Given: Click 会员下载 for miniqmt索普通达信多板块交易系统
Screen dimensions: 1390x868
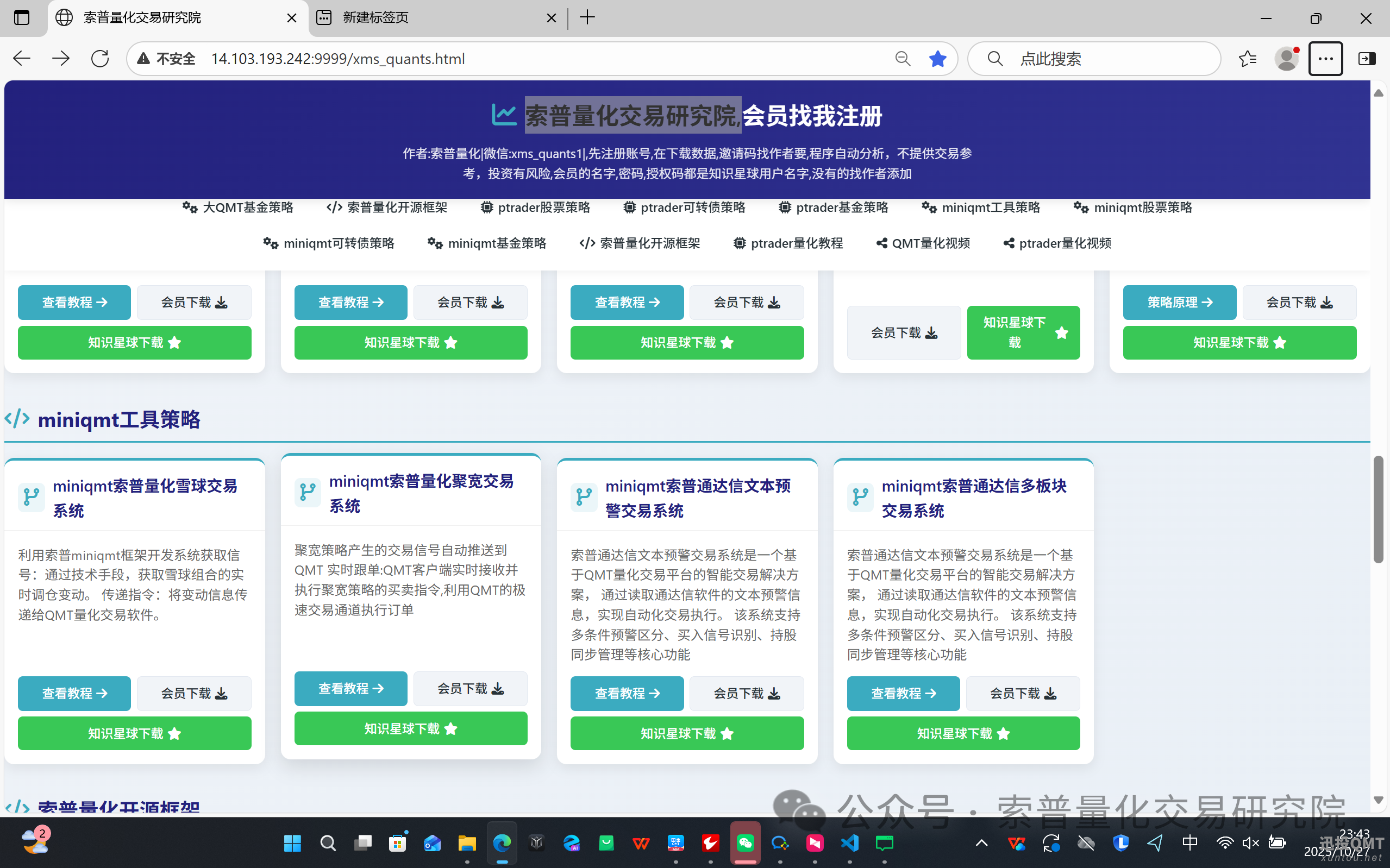Looking at the screenshot, I should pyautogui.click(x=1022, y=693).
